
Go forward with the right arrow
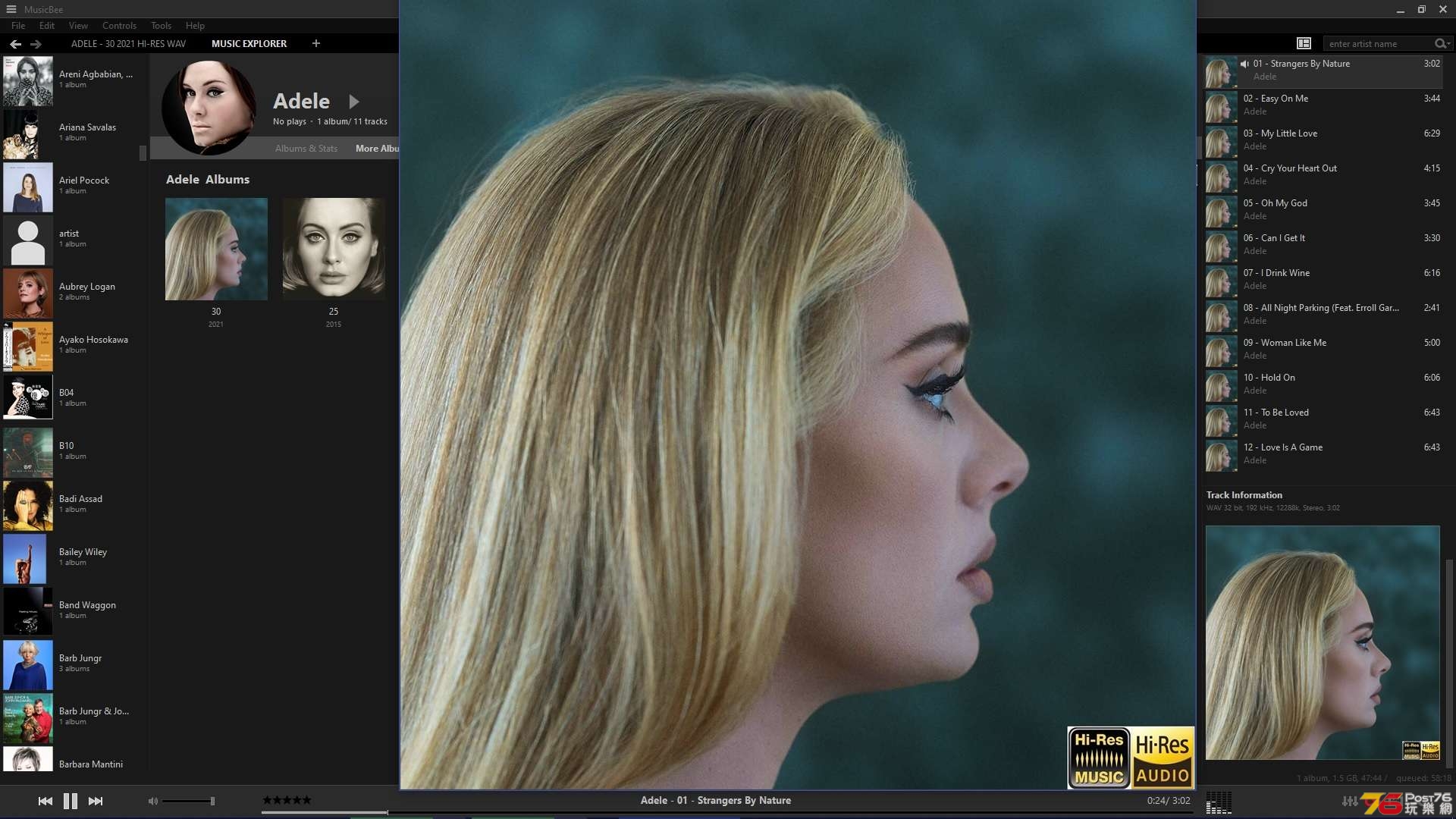tap(36, 44)
